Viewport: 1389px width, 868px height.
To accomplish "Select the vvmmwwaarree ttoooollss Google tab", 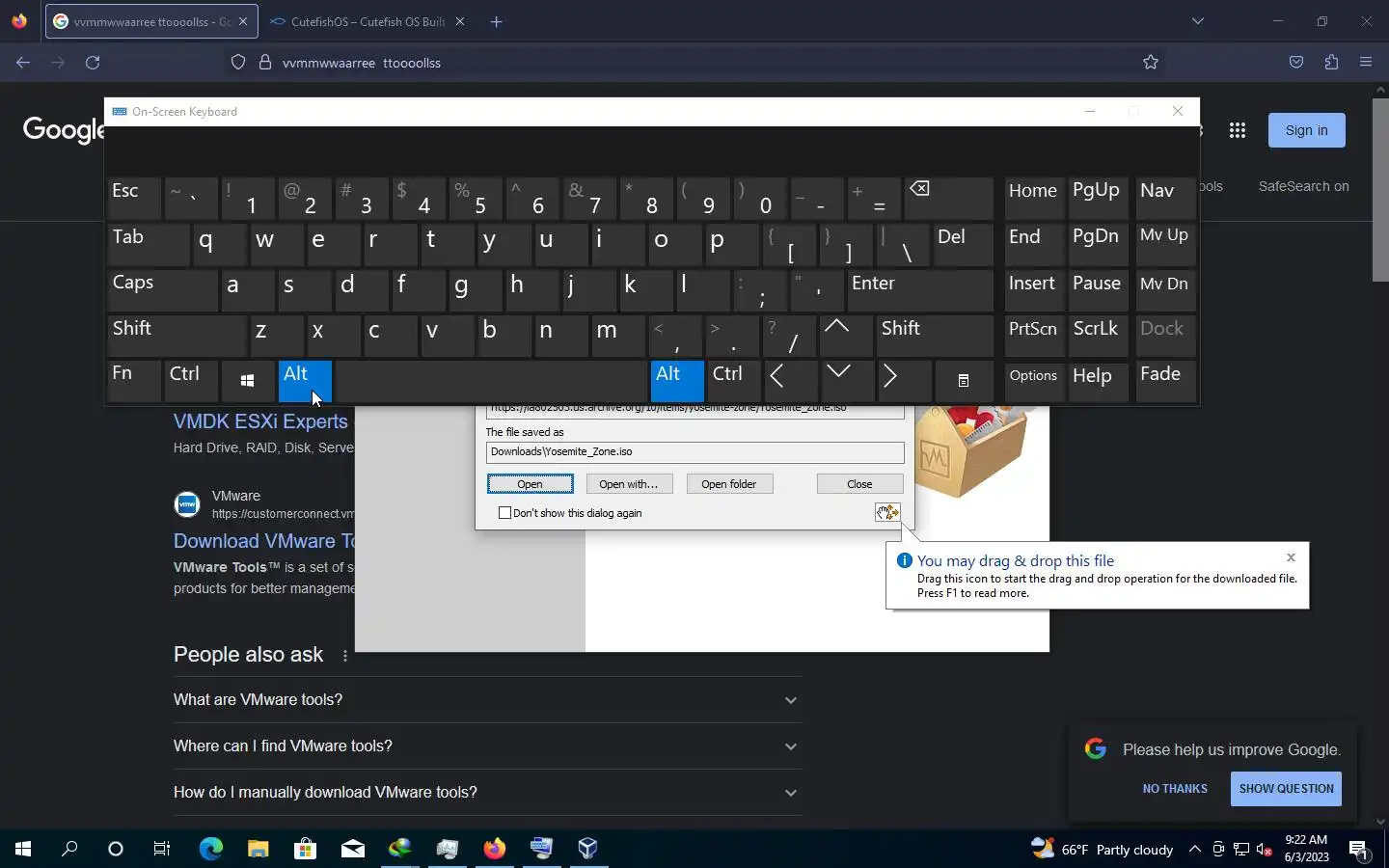I will tap(151, 21).
